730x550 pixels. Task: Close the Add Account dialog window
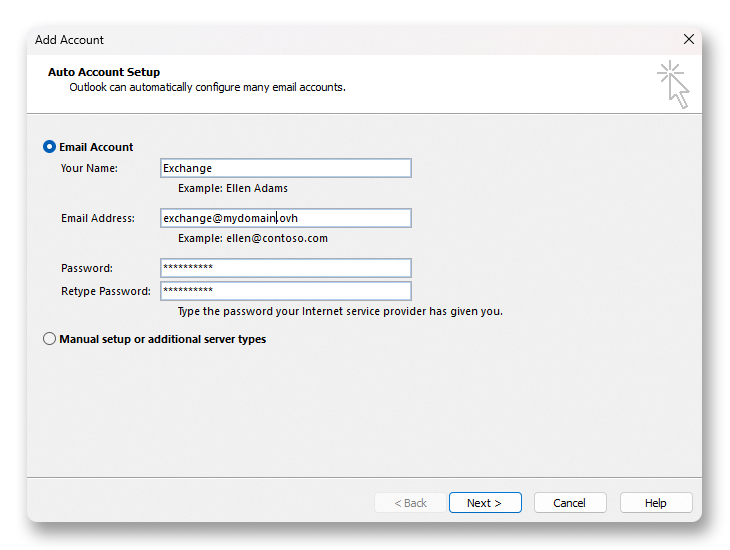[688, 40]
